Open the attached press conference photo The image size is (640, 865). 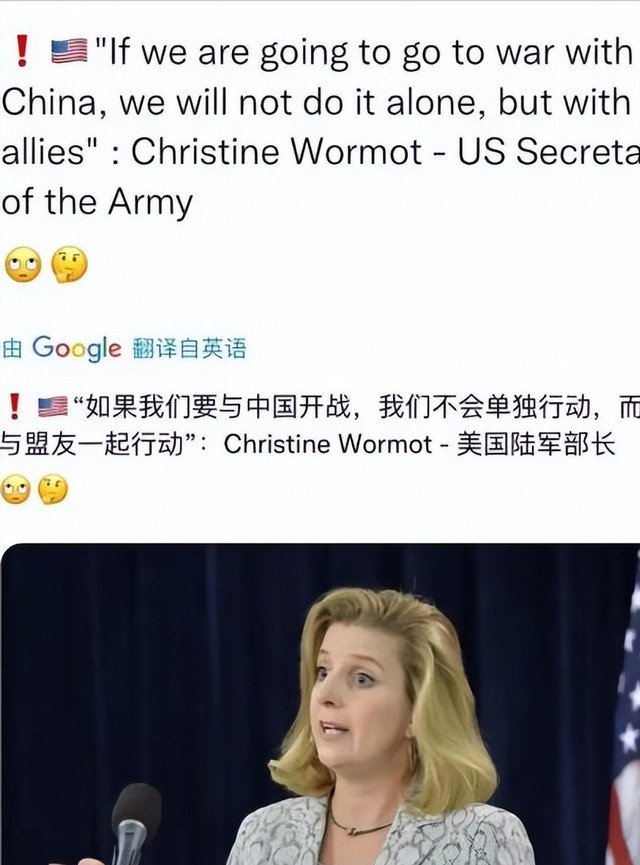320,704
